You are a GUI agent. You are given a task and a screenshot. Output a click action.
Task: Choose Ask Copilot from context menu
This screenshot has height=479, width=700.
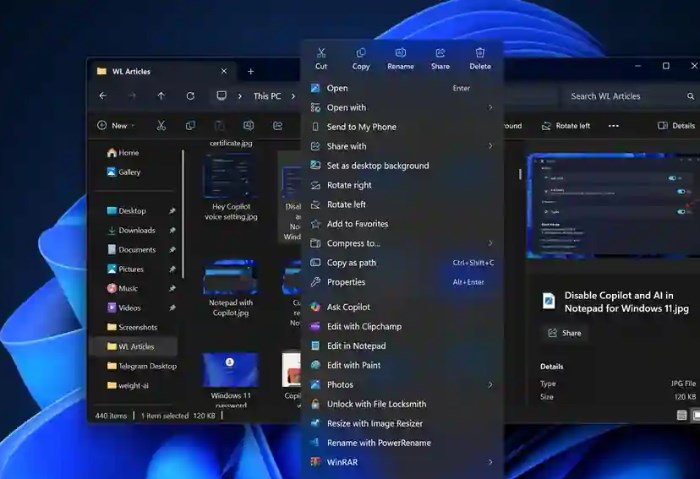(348, 307)
